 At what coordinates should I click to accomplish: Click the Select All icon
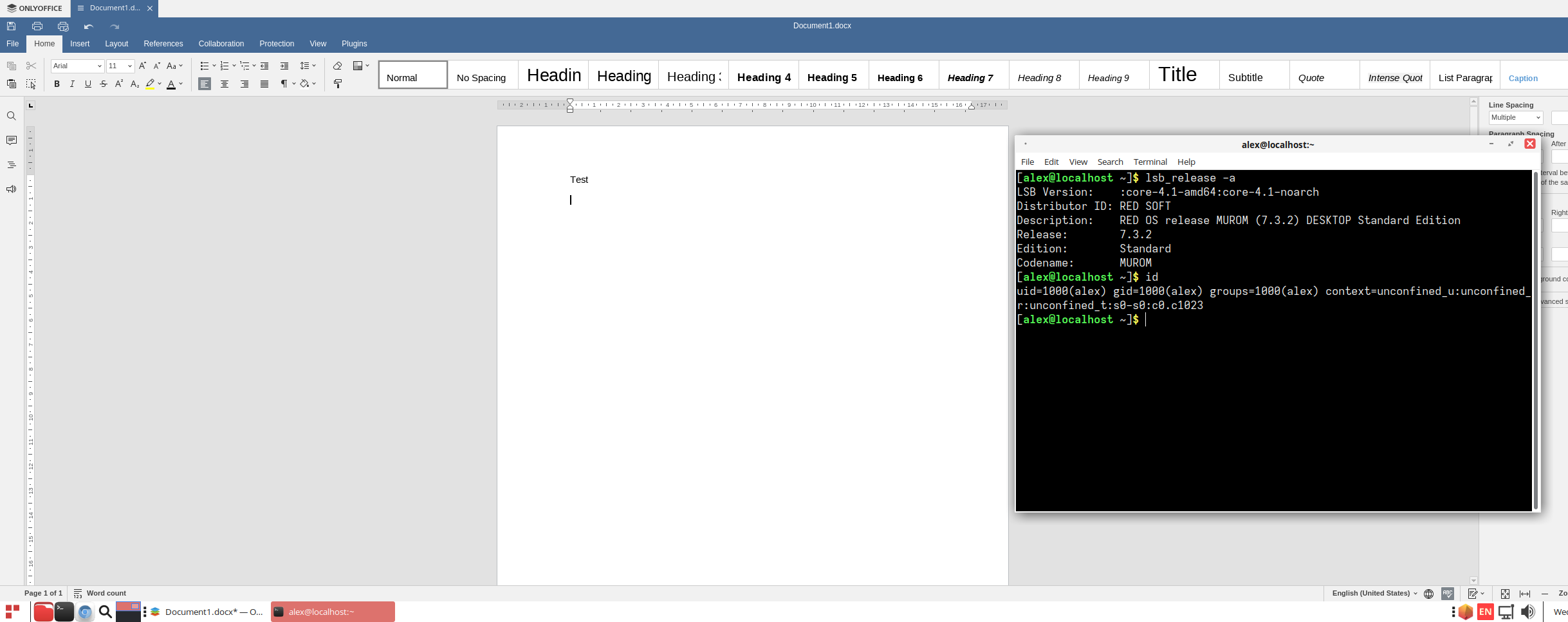tap(31, 84)
